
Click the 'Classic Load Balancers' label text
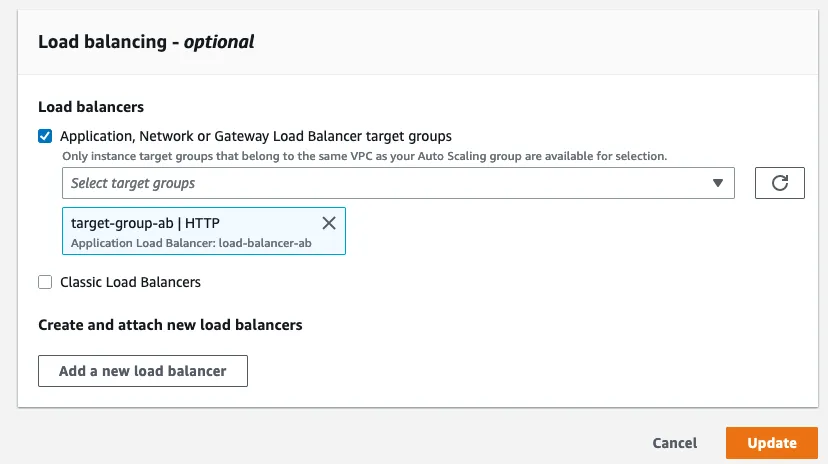click(x=130, y=282)
